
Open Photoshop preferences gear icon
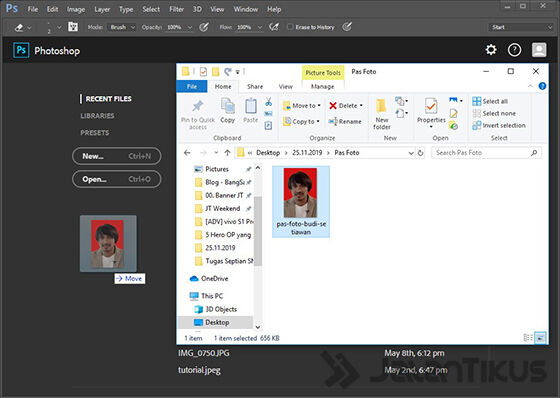click(491, 50)
